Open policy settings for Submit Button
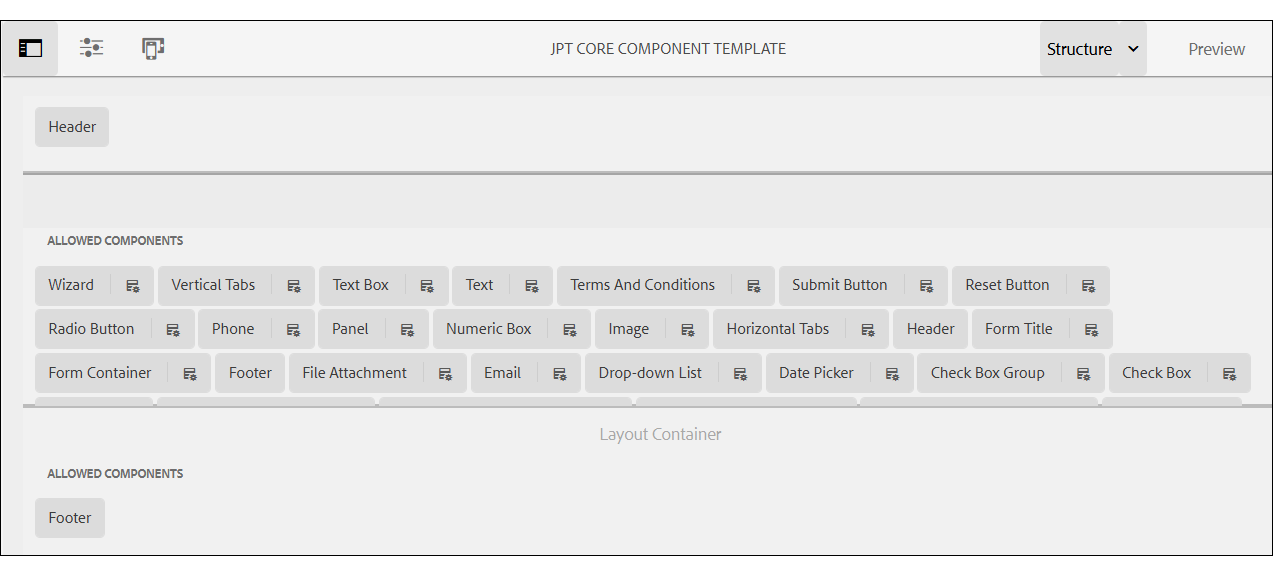Screen dimensions: 1273x576 coord(927,285)
